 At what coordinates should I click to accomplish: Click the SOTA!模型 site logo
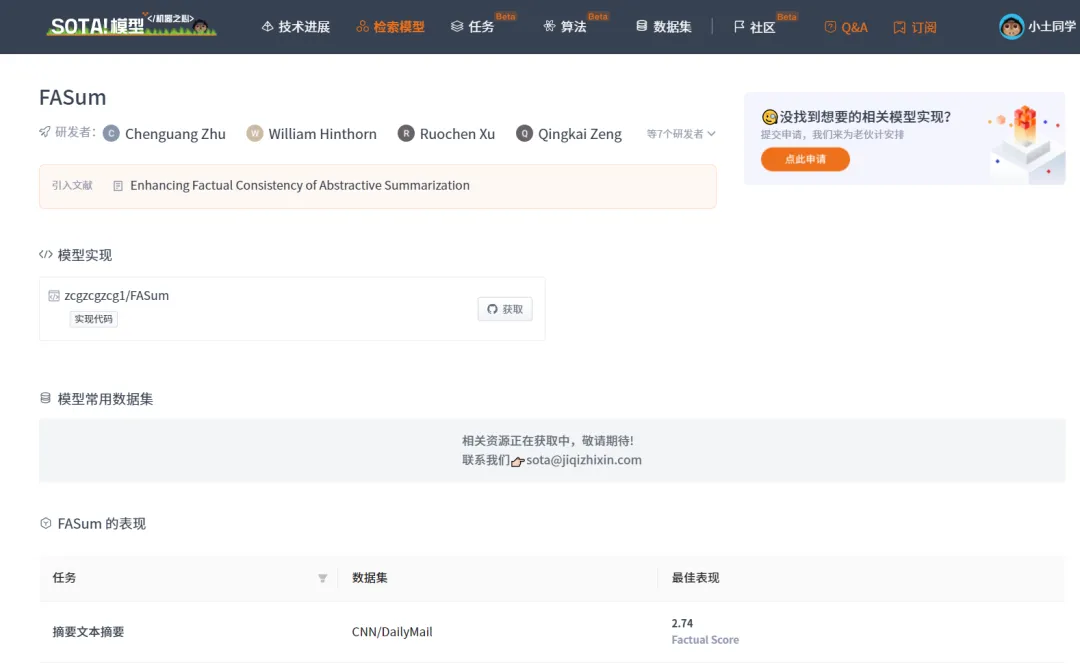[x=131, y=25]
